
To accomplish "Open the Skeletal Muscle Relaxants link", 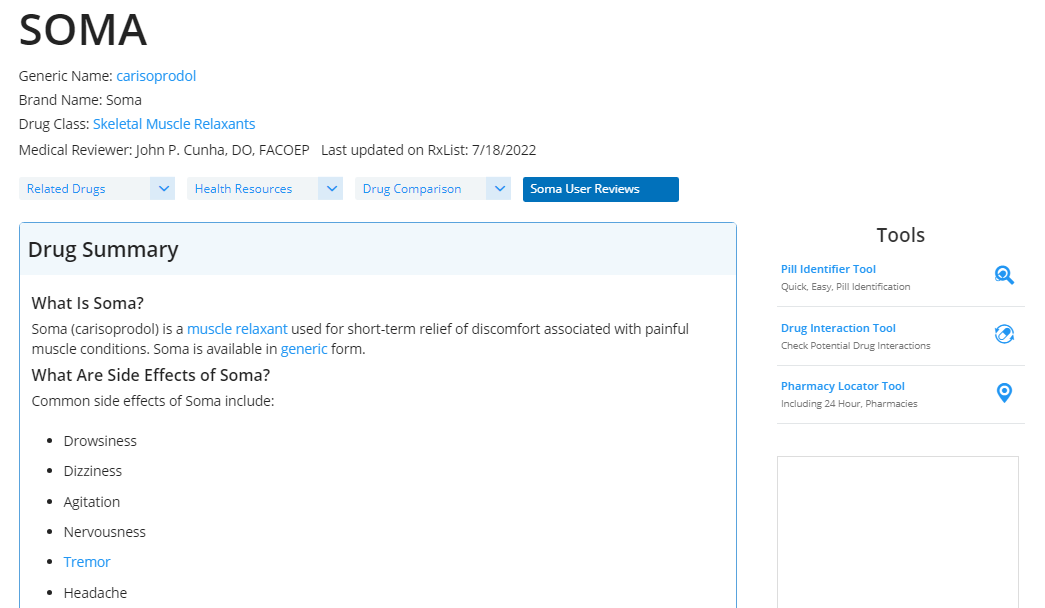I will (174, 124).
